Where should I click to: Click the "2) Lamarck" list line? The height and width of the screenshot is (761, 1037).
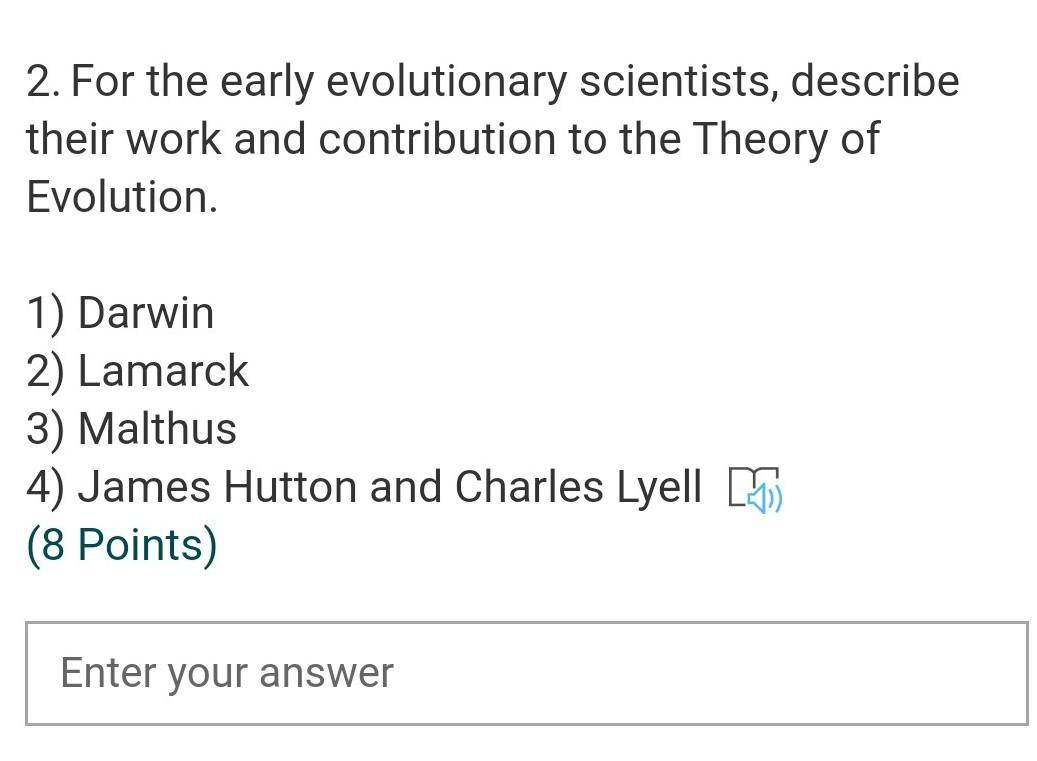[x=137, y=371]
